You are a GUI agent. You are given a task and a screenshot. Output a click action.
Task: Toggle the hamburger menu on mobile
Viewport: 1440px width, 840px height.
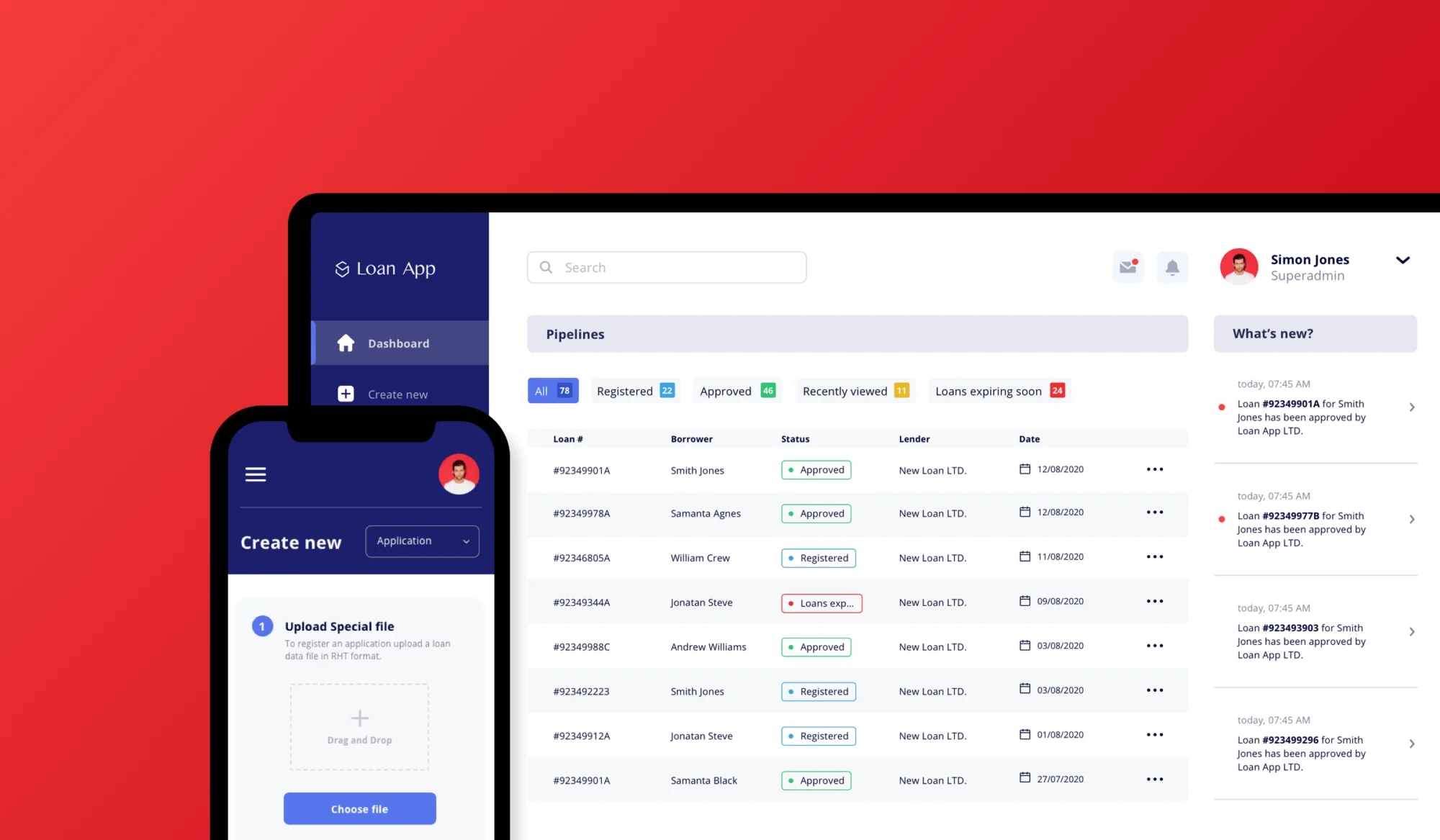(257, 474)
